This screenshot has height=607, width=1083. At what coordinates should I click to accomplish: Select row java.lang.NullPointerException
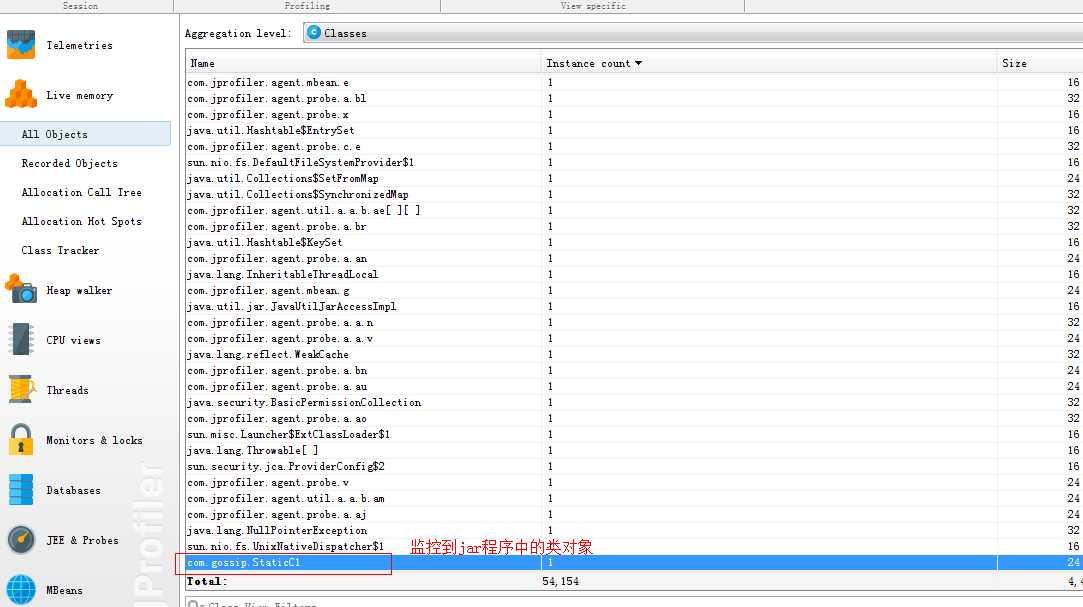pyautogui.click(x=634, y=530)
